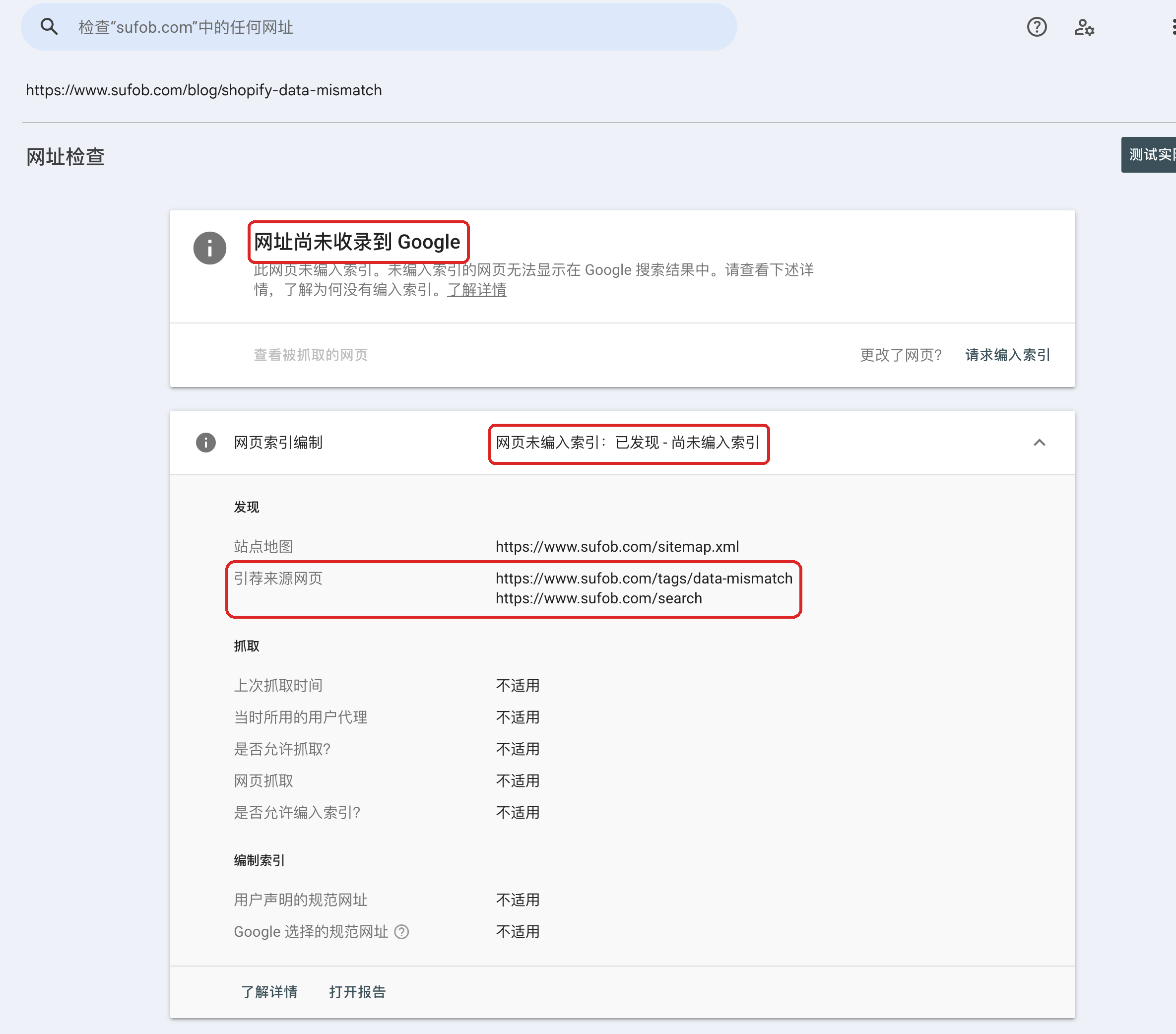Open the help question-mark icon
This screenshot has height=1034, width=1176.
pos(1036,27)
